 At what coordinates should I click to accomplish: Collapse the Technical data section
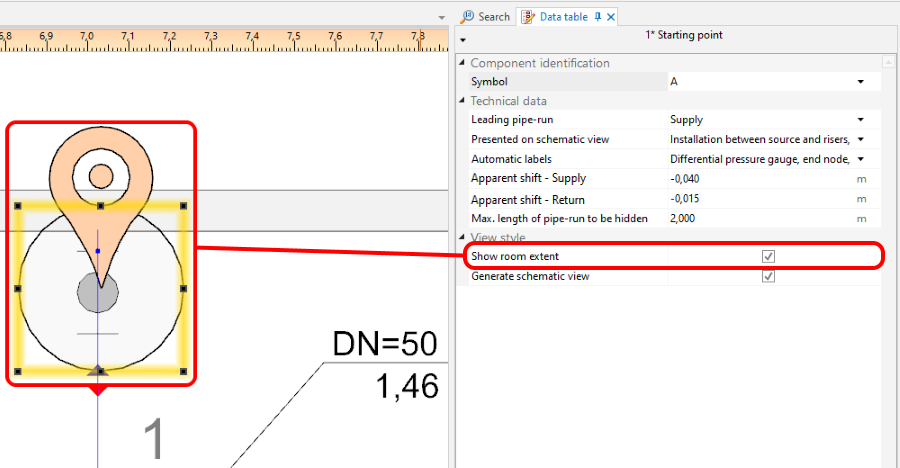462,101
